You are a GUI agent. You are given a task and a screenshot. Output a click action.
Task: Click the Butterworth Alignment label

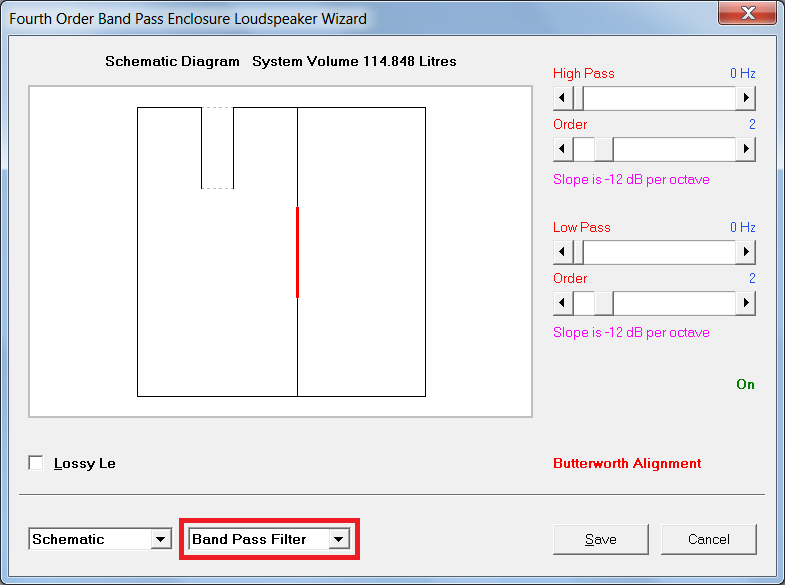coord(627,463)
